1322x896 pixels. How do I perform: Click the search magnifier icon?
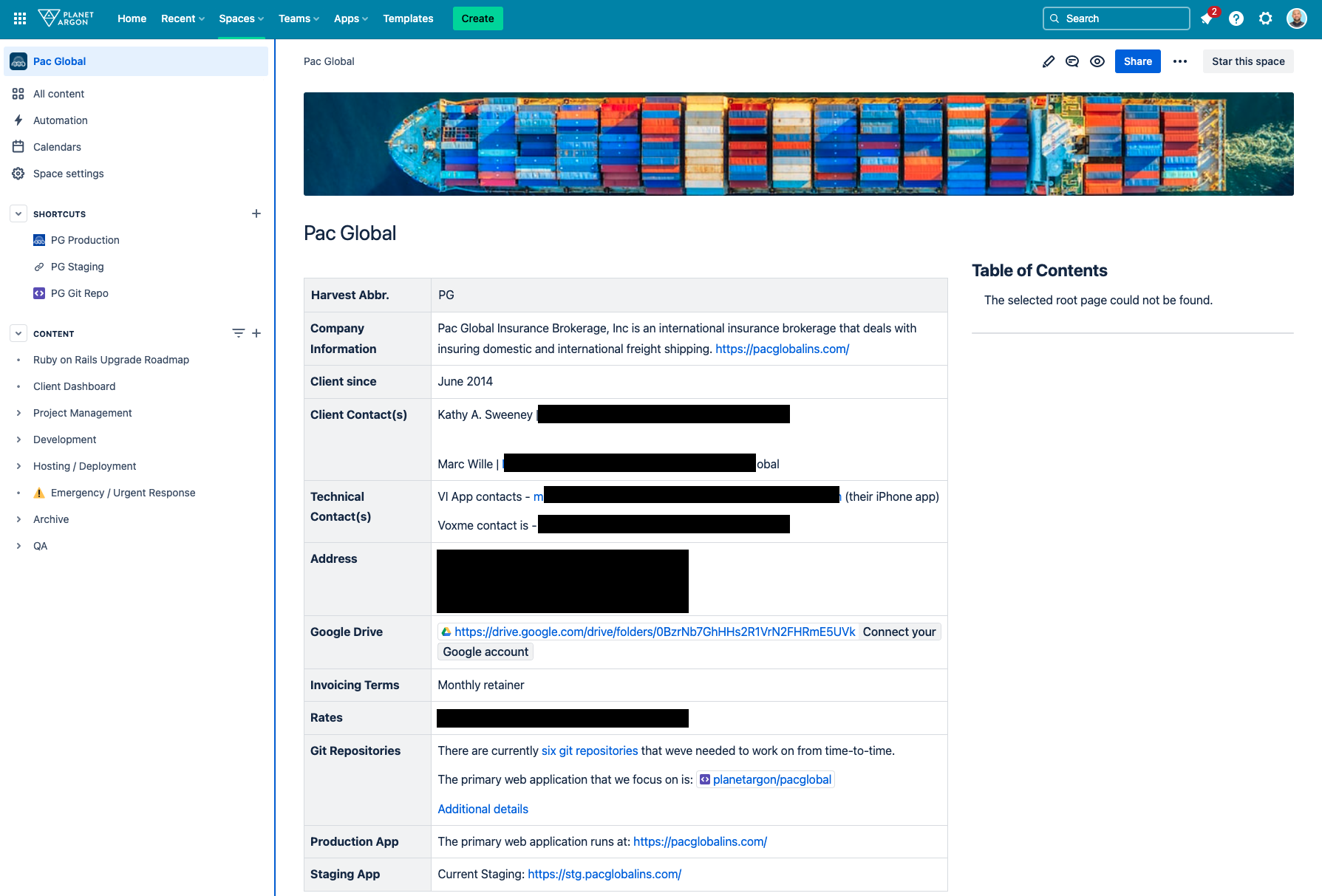[1054, 18]
